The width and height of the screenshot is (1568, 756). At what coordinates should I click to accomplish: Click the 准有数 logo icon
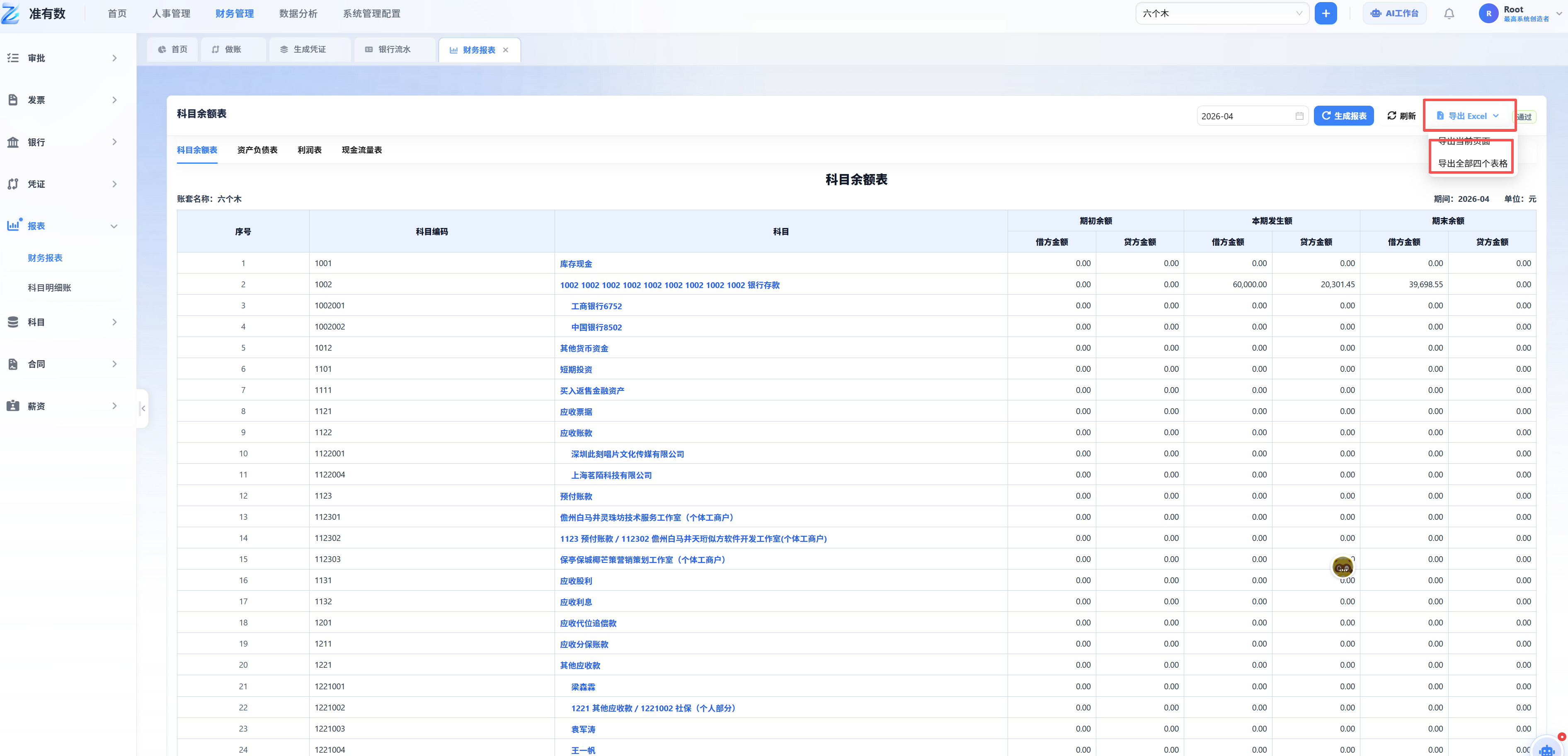11,13
